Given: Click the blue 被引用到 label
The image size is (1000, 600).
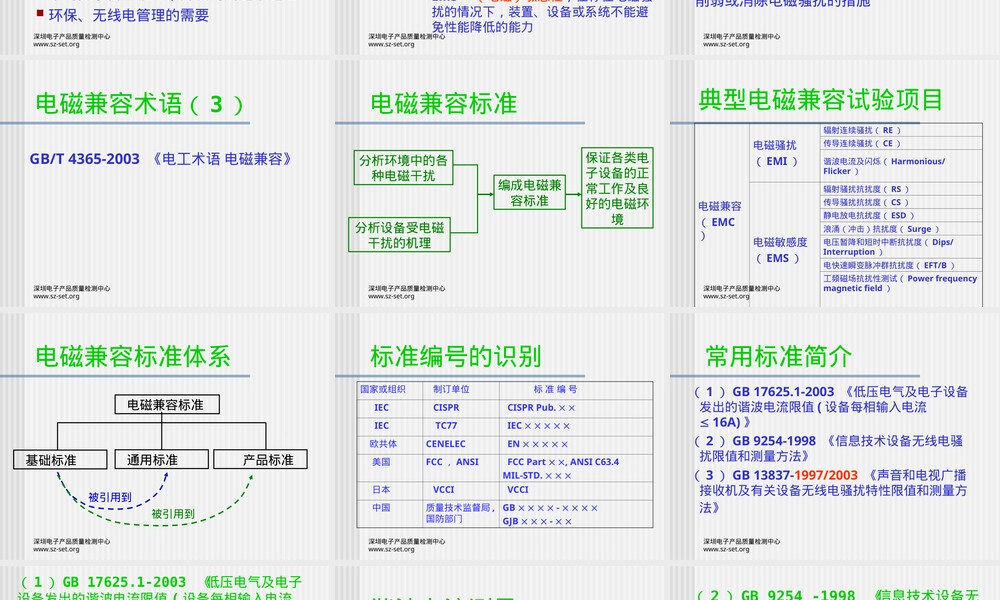Looking at the screenshot, I should [110, 497].
